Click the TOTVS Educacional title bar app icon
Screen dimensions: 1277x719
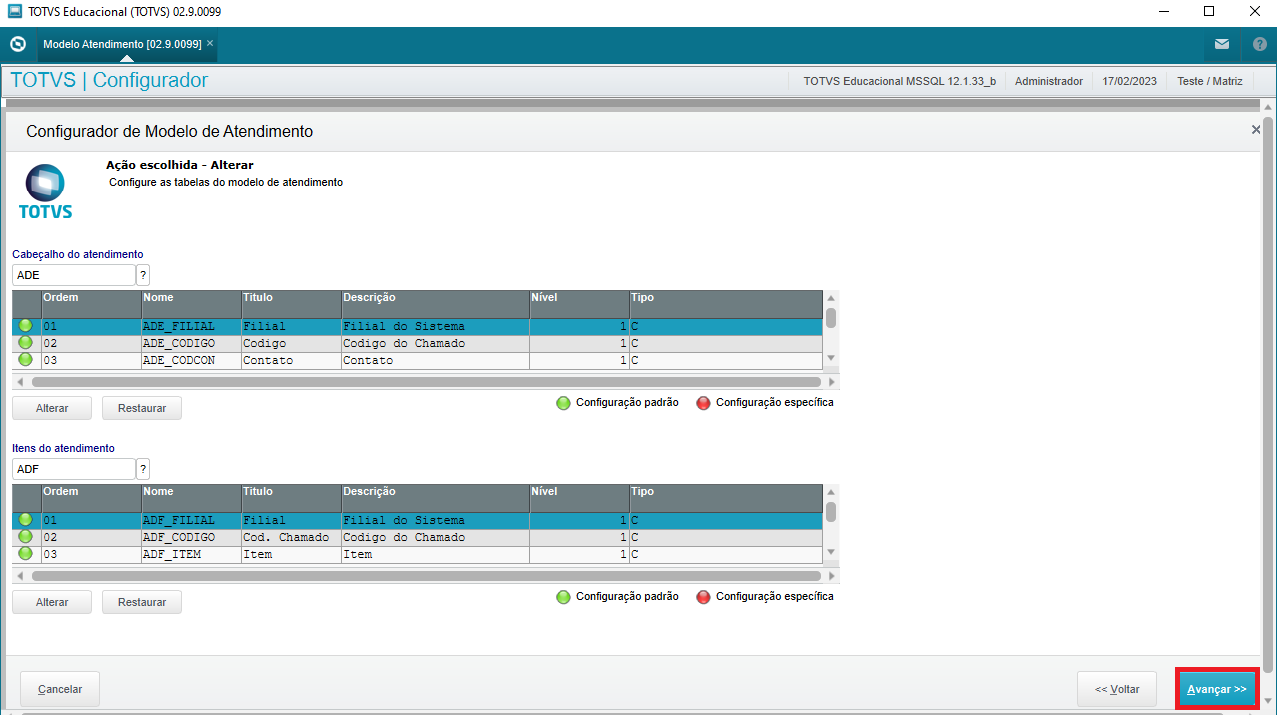[14, 12]
